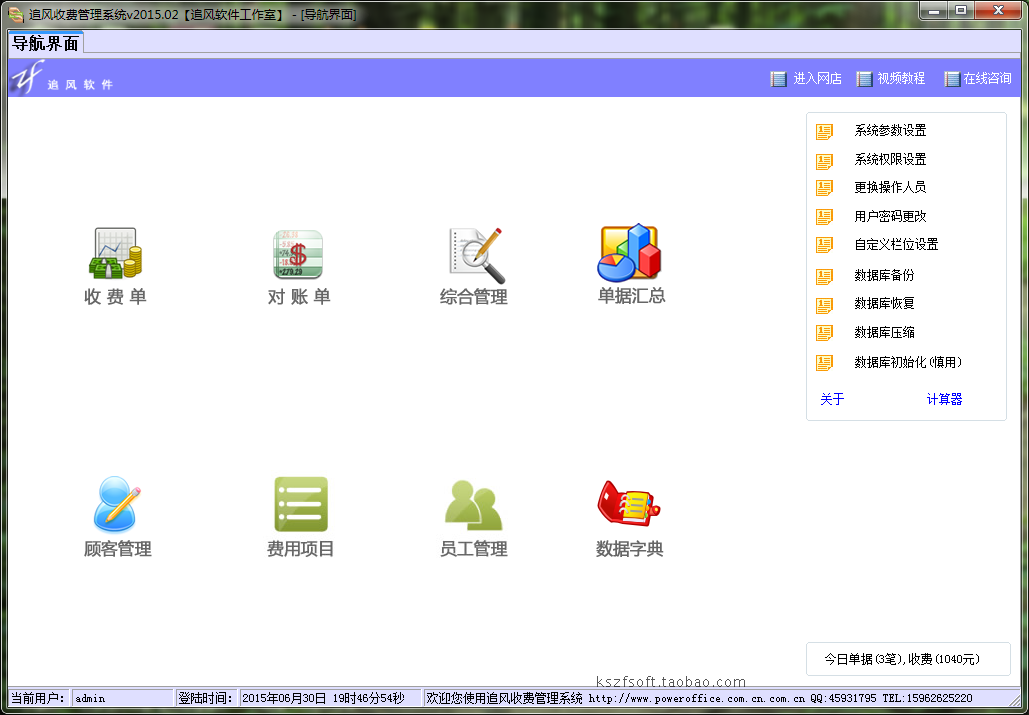Open 用户密码更改 option
Viewport: 1029px width, 715px height.
[890, 216]
